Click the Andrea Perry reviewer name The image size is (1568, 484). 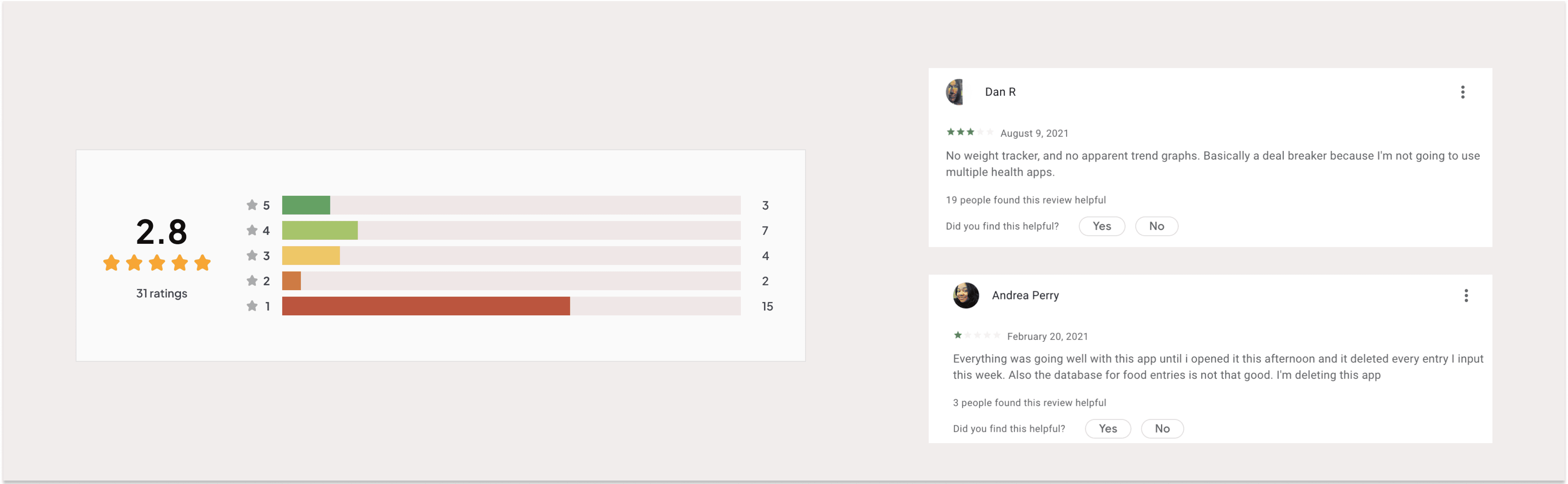[x=1025, y=295]
